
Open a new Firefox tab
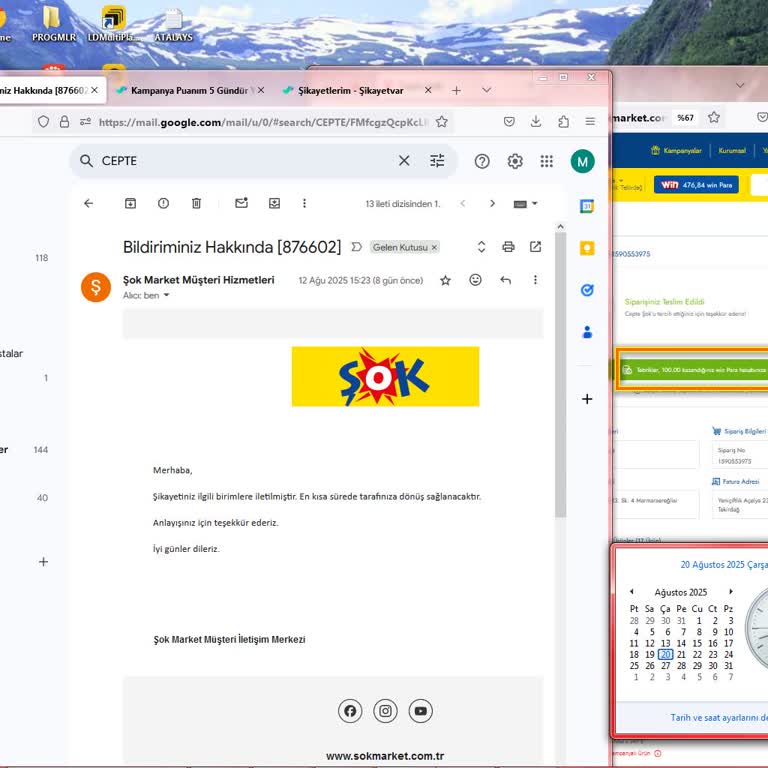pyautogui.click(x=456, y=91)
